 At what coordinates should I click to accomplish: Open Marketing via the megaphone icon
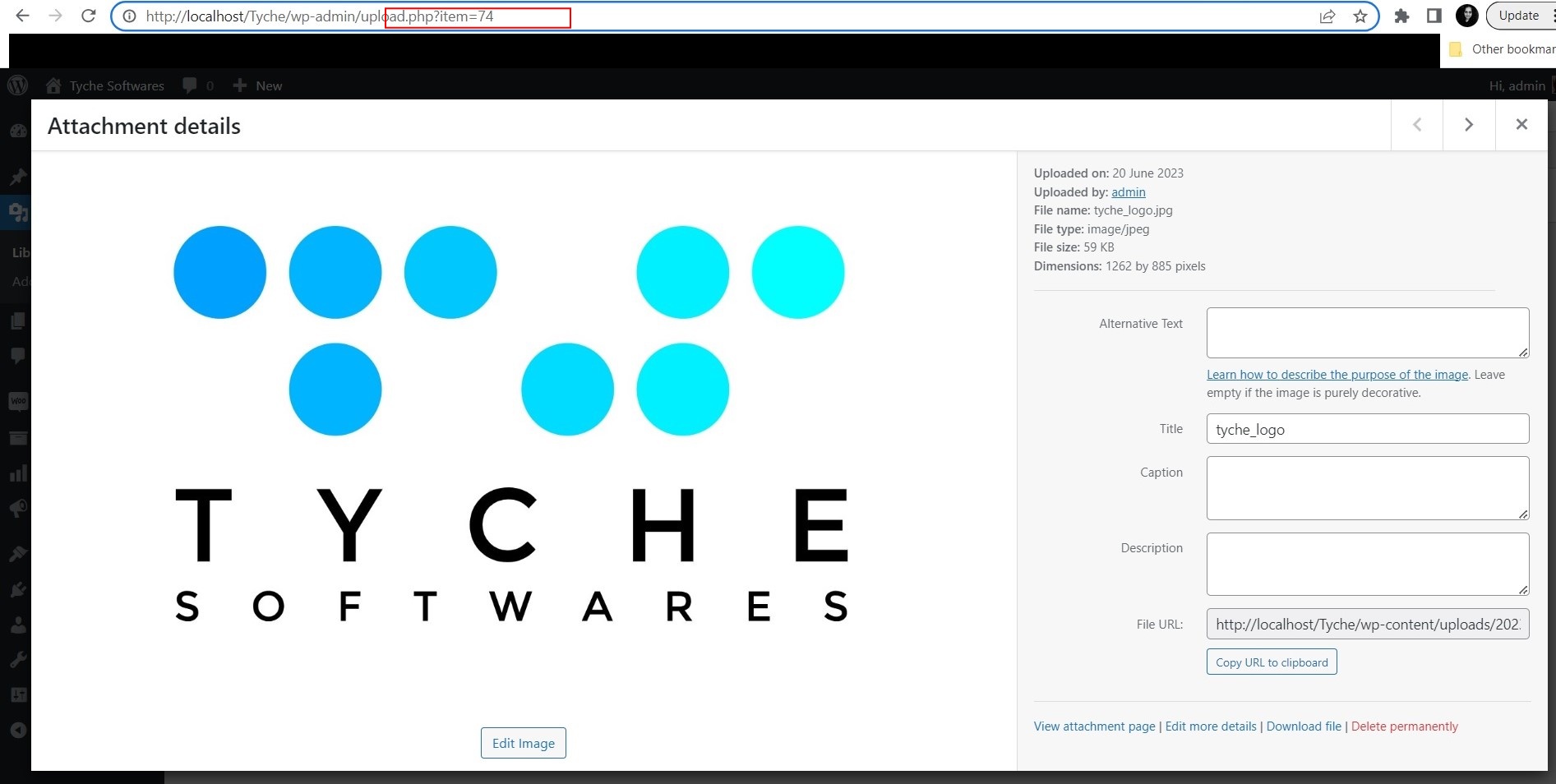click(17, 509)
